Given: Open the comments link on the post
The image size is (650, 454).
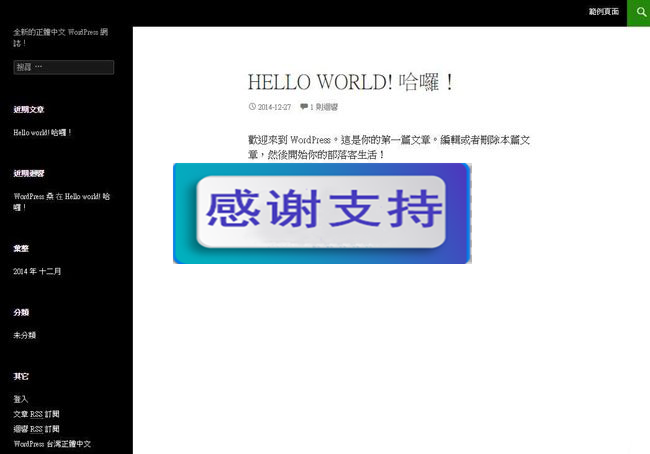Looking at the screenshot, I should pos(323,107).
